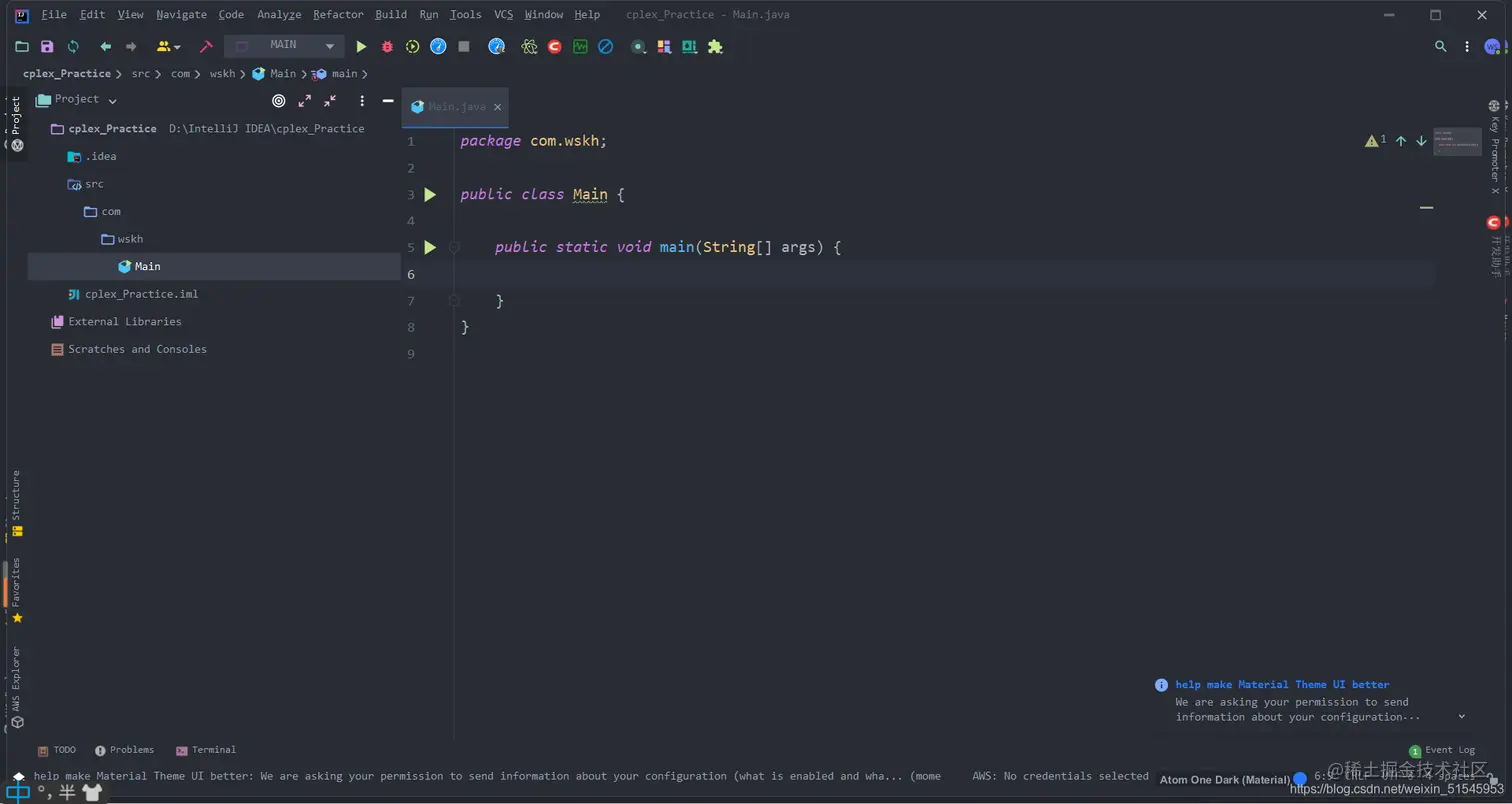Open the top-right vertical dots menu
Viewport: 1512px width, 804px height.
click(x=1467, y=46)
